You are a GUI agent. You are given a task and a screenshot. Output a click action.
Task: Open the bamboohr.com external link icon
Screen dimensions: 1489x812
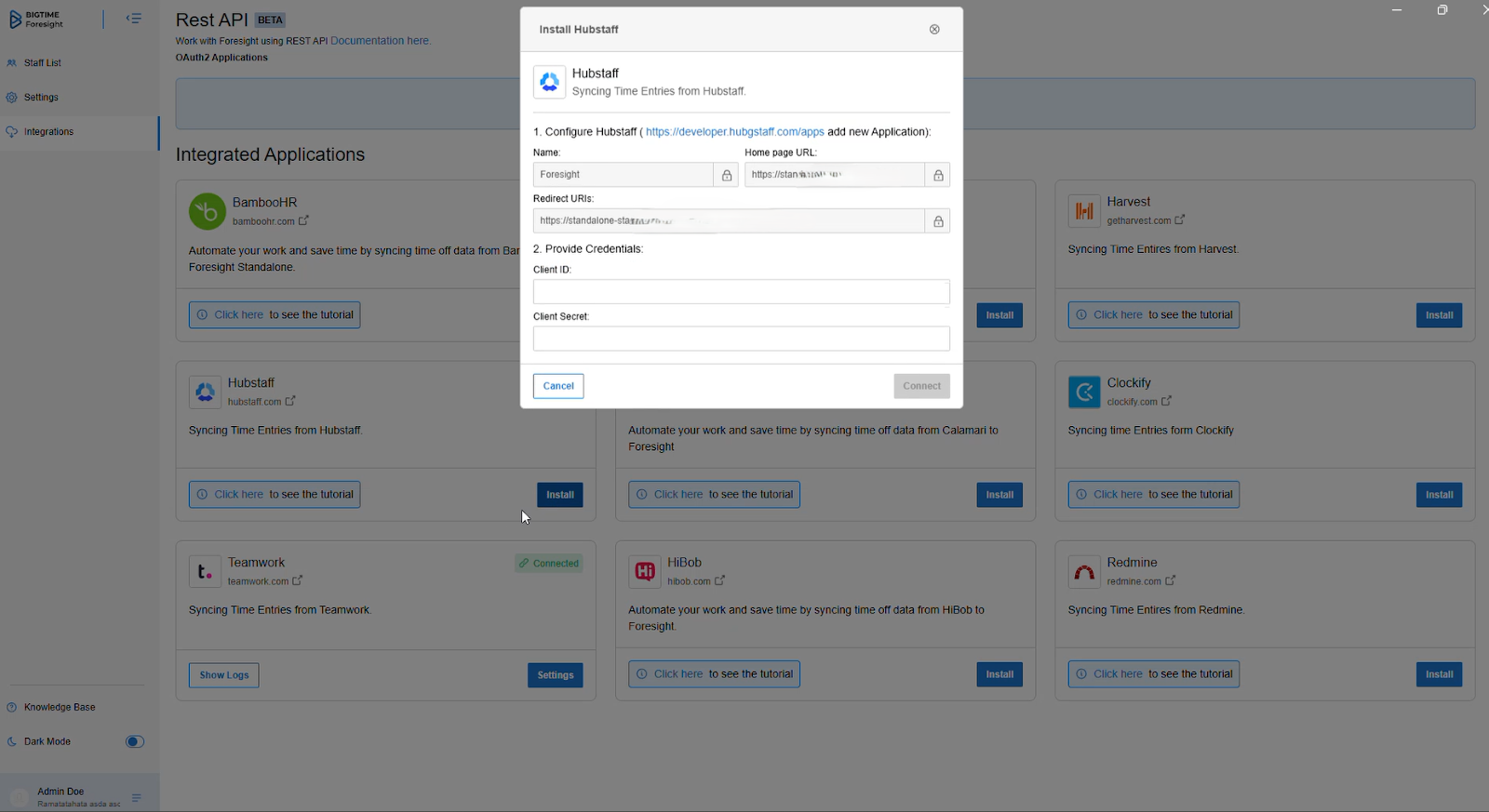pyautogui.click(x=303, y=221)
